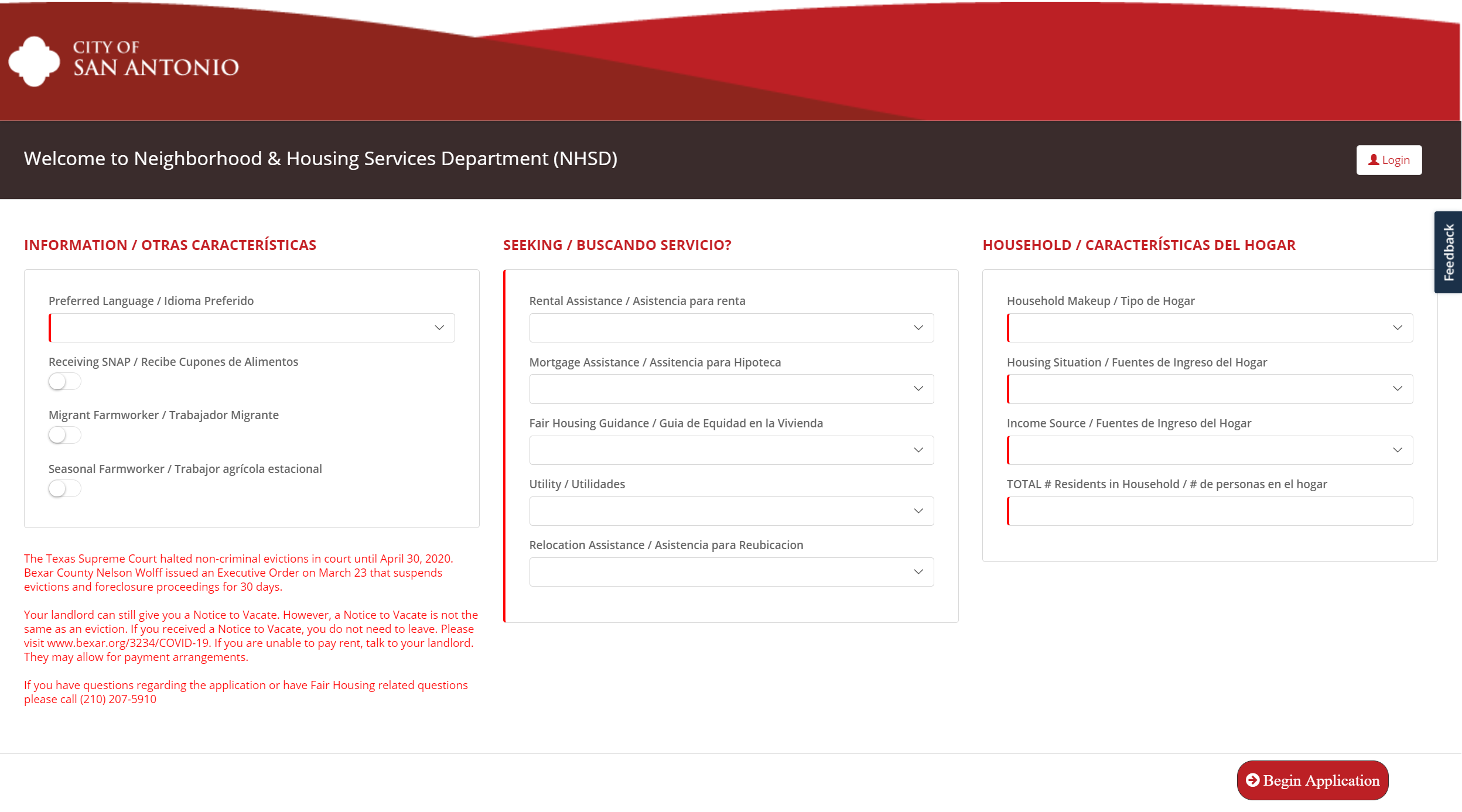
Task: Expand Income Source dropdown
Action: tap(1209, 449)
